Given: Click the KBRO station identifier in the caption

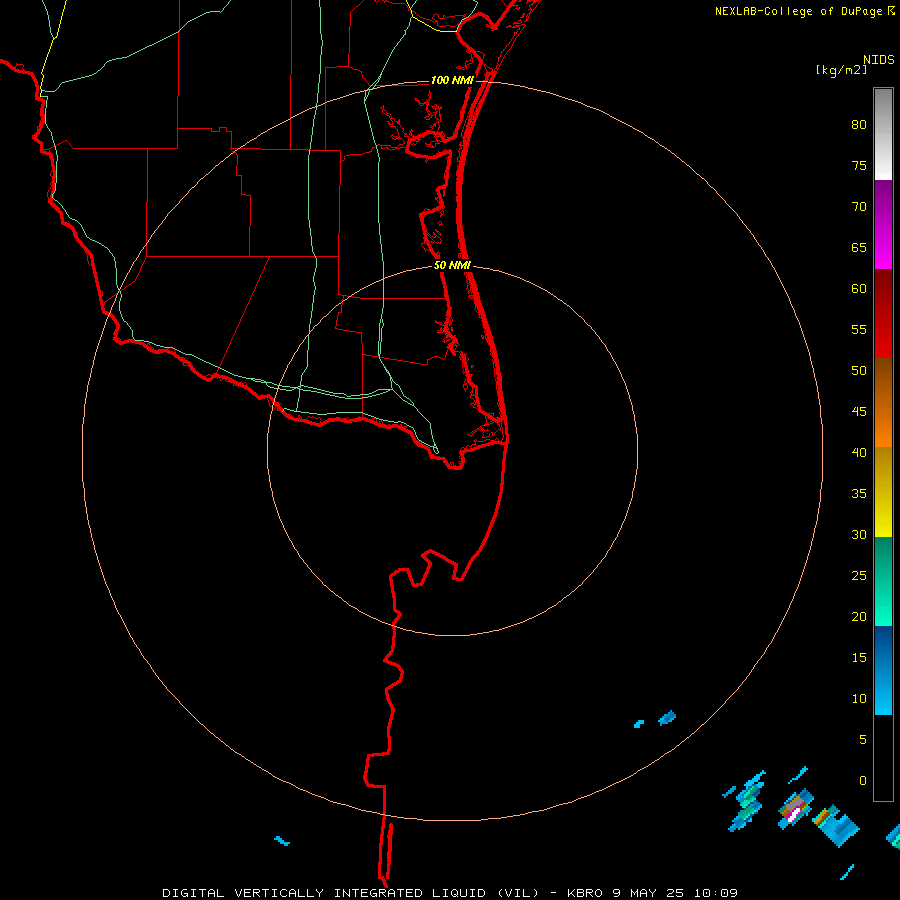Looking at the screenshot, I should [x=584, y=893].
